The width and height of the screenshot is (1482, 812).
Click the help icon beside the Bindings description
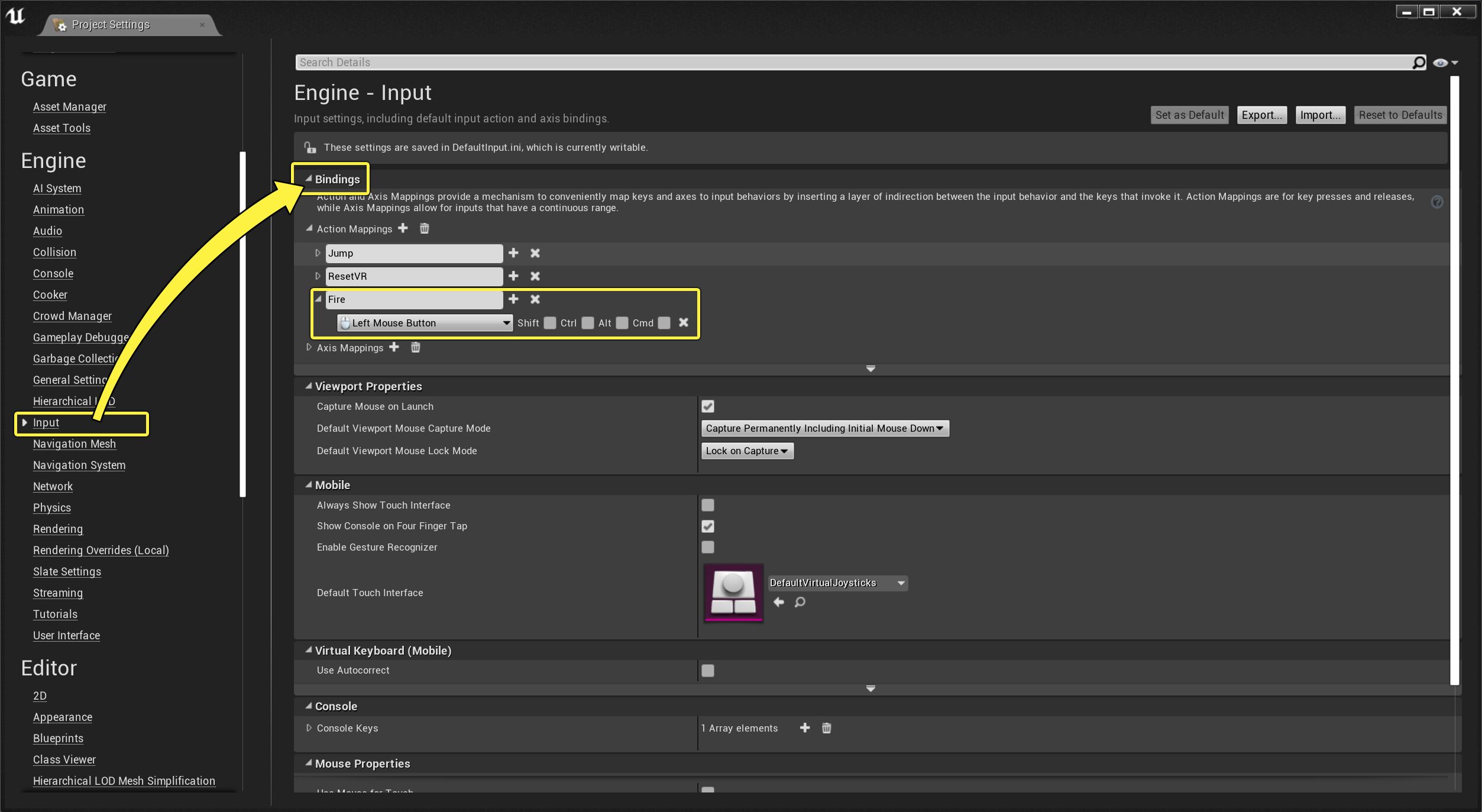(1438, 202)
